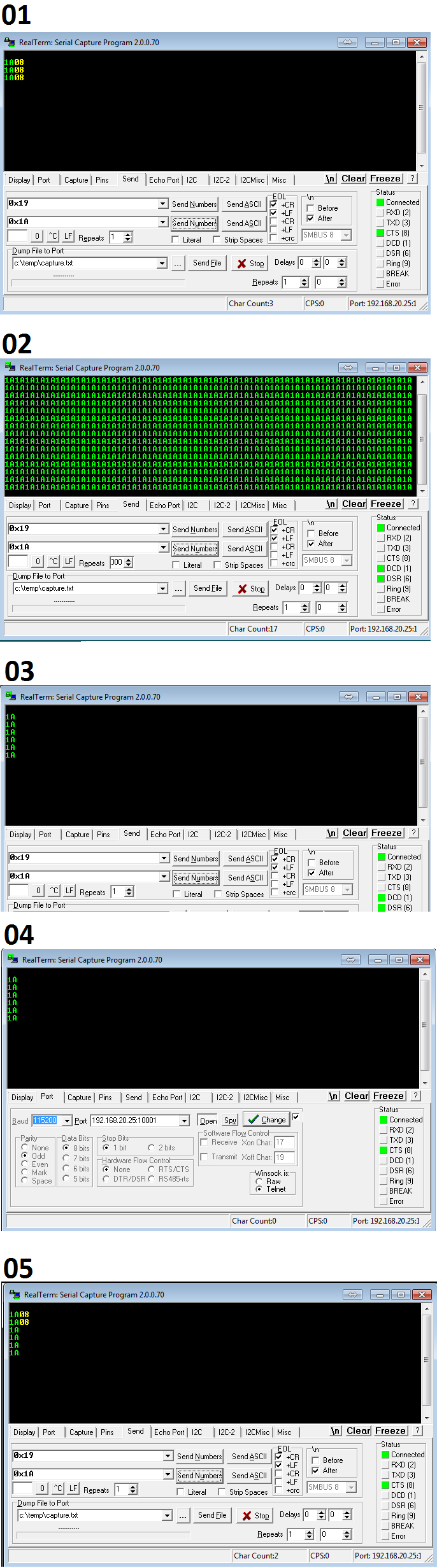Image resolution: width=437 pixels, height=1568 pixels.
Task: Click the double-arrow title bar button in screenshot 05
Action: (352, 1294)
